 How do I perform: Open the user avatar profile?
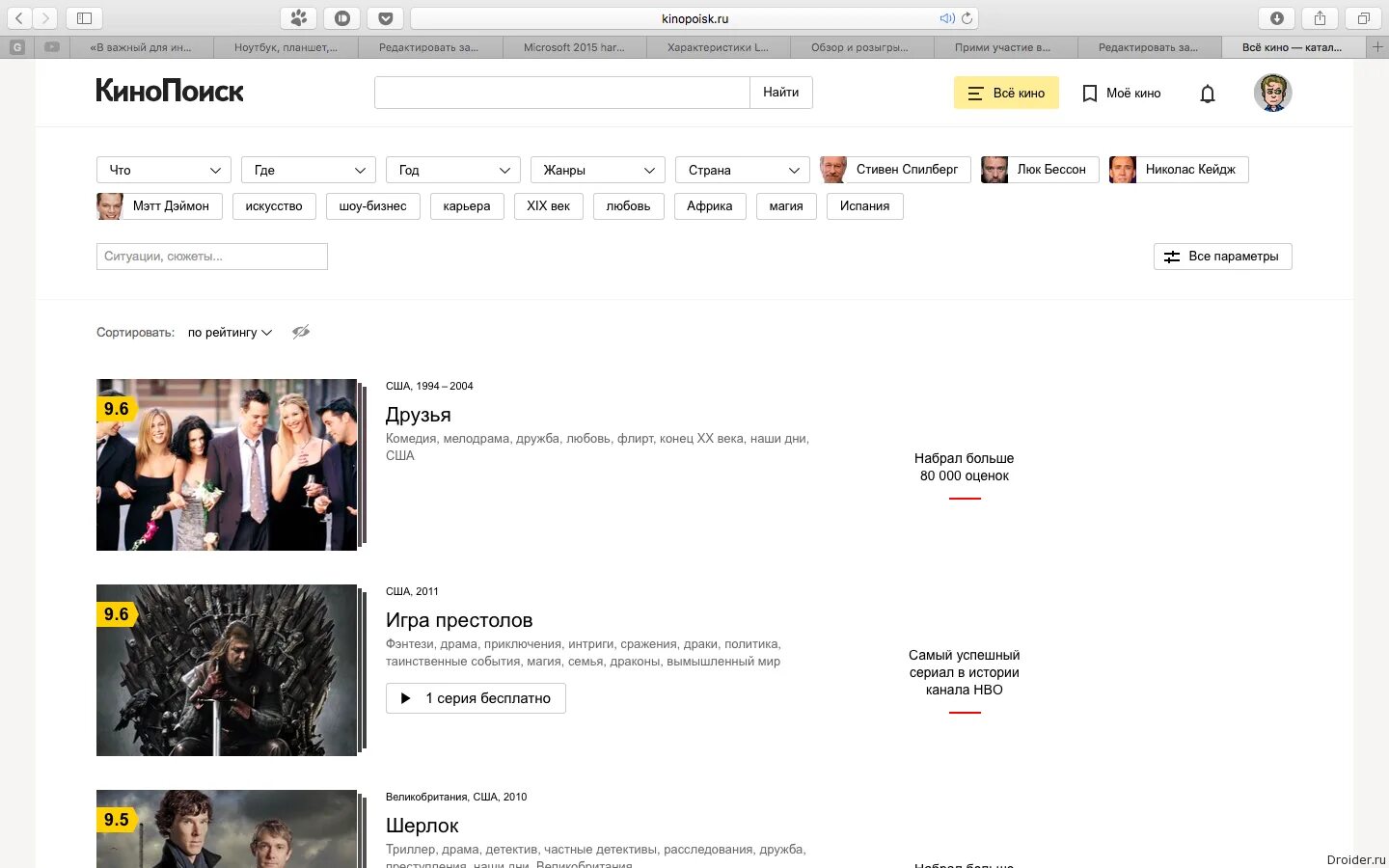click(x=1272, y=93)
